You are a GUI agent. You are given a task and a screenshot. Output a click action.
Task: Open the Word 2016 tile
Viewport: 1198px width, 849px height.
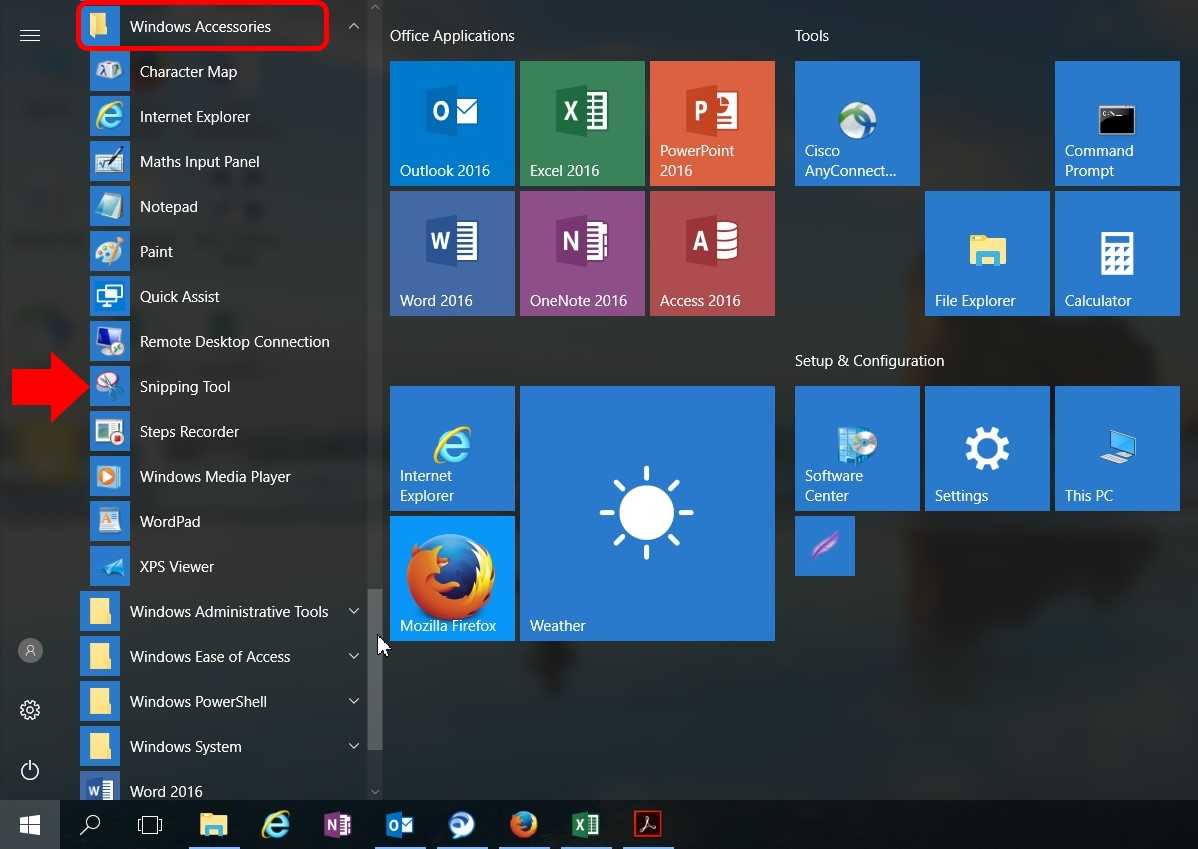(x=452, y=254)
